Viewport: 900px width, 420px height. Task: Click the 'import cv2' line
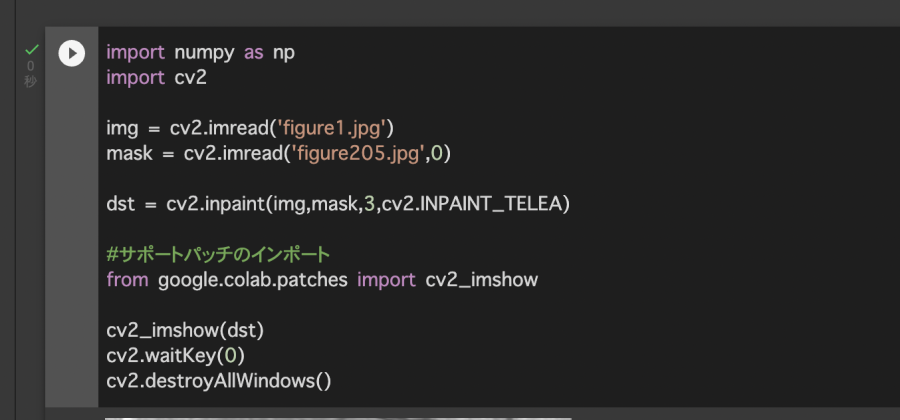coord(155,77)
